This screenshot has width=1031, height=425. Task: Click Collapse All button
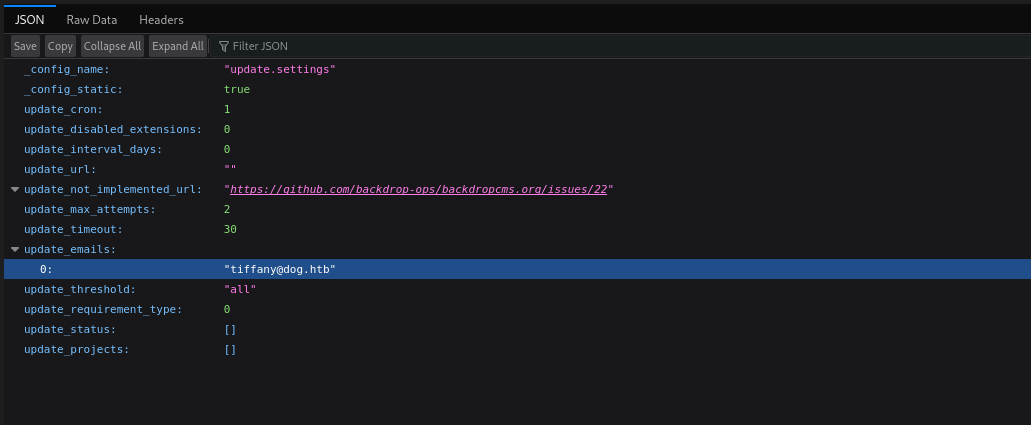pos(112,46)
